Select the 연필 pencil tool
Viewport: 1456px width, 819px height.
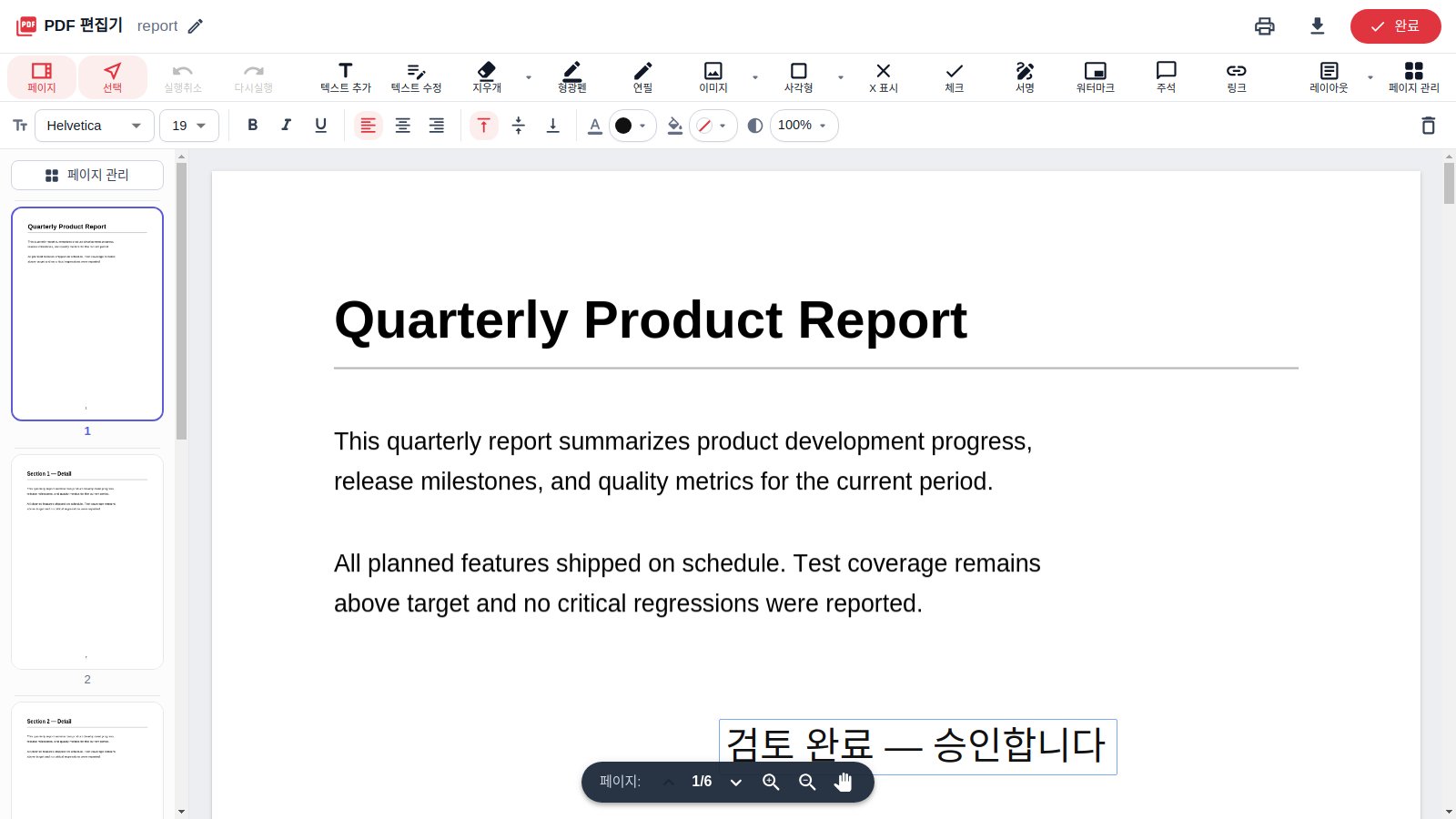[x=643, y=77]
